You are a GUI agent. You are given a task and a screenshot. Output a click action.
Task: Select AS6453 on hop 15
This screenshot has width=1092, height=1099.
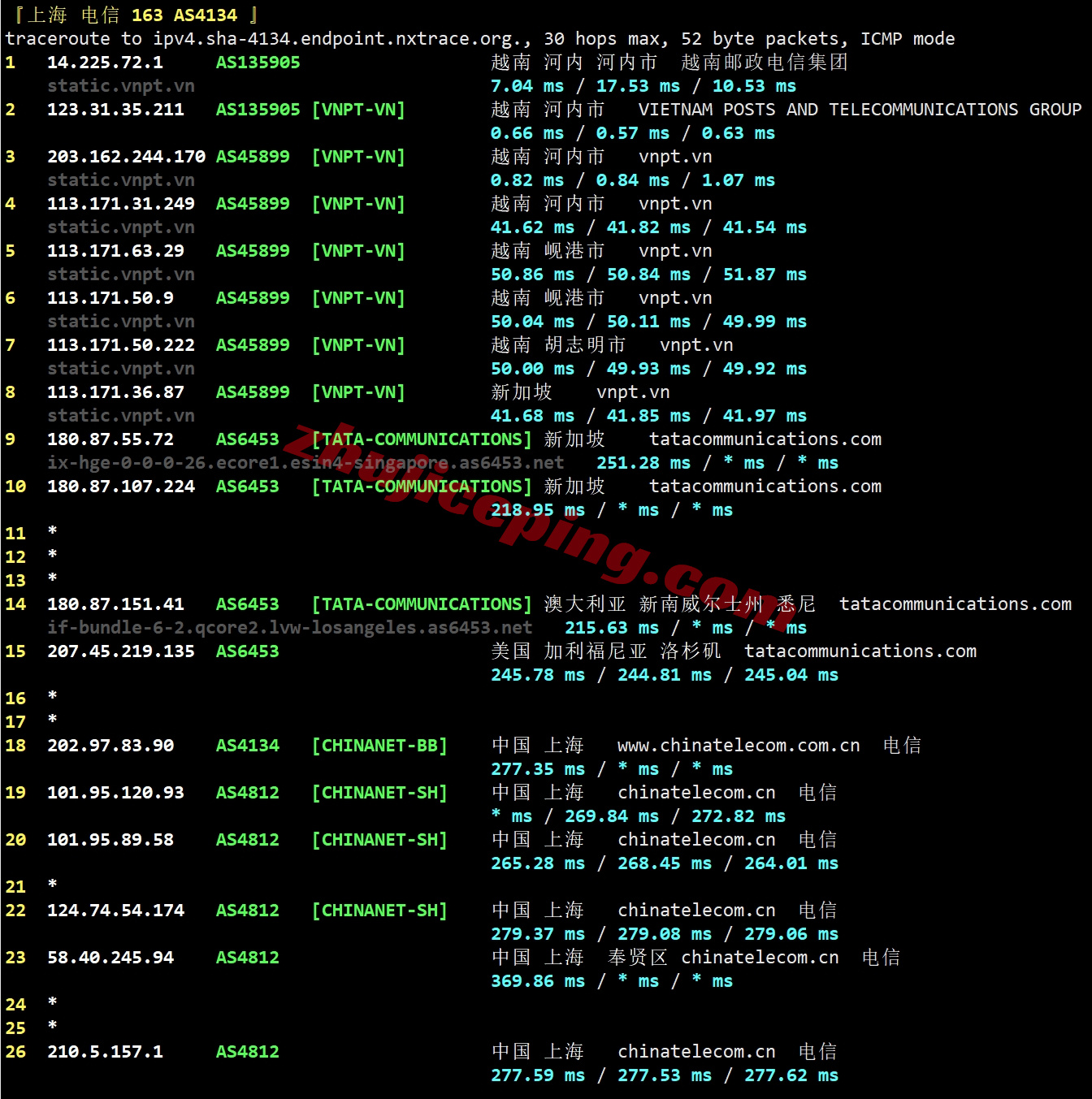coord(248,651)
